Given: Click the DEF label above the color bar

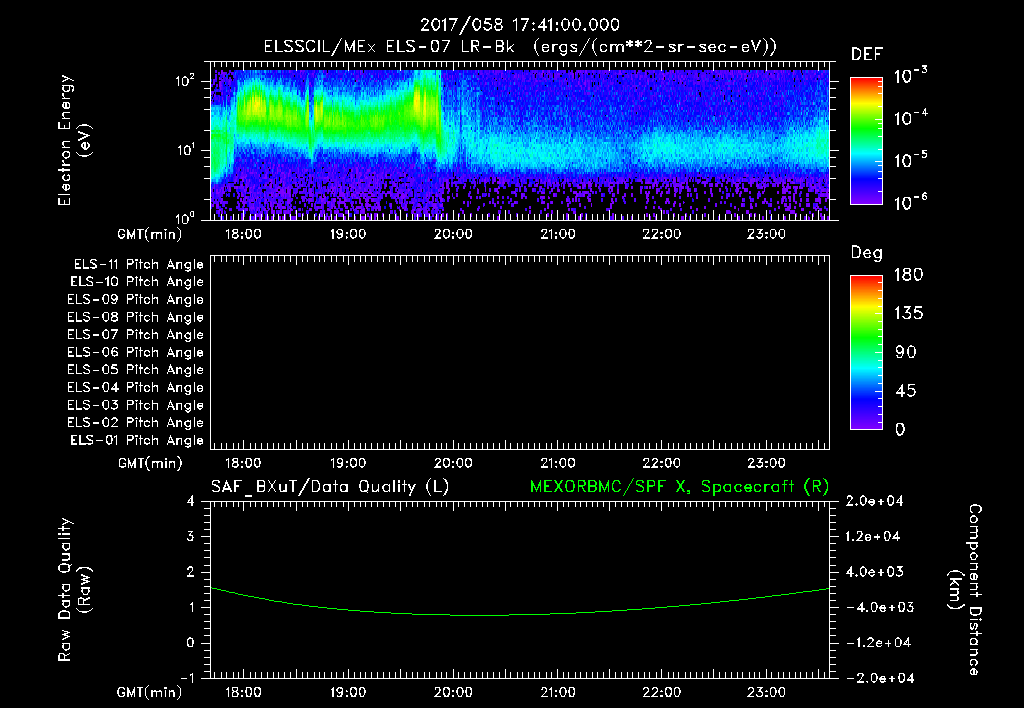Looking at the screenshot, I should point(867,55).
